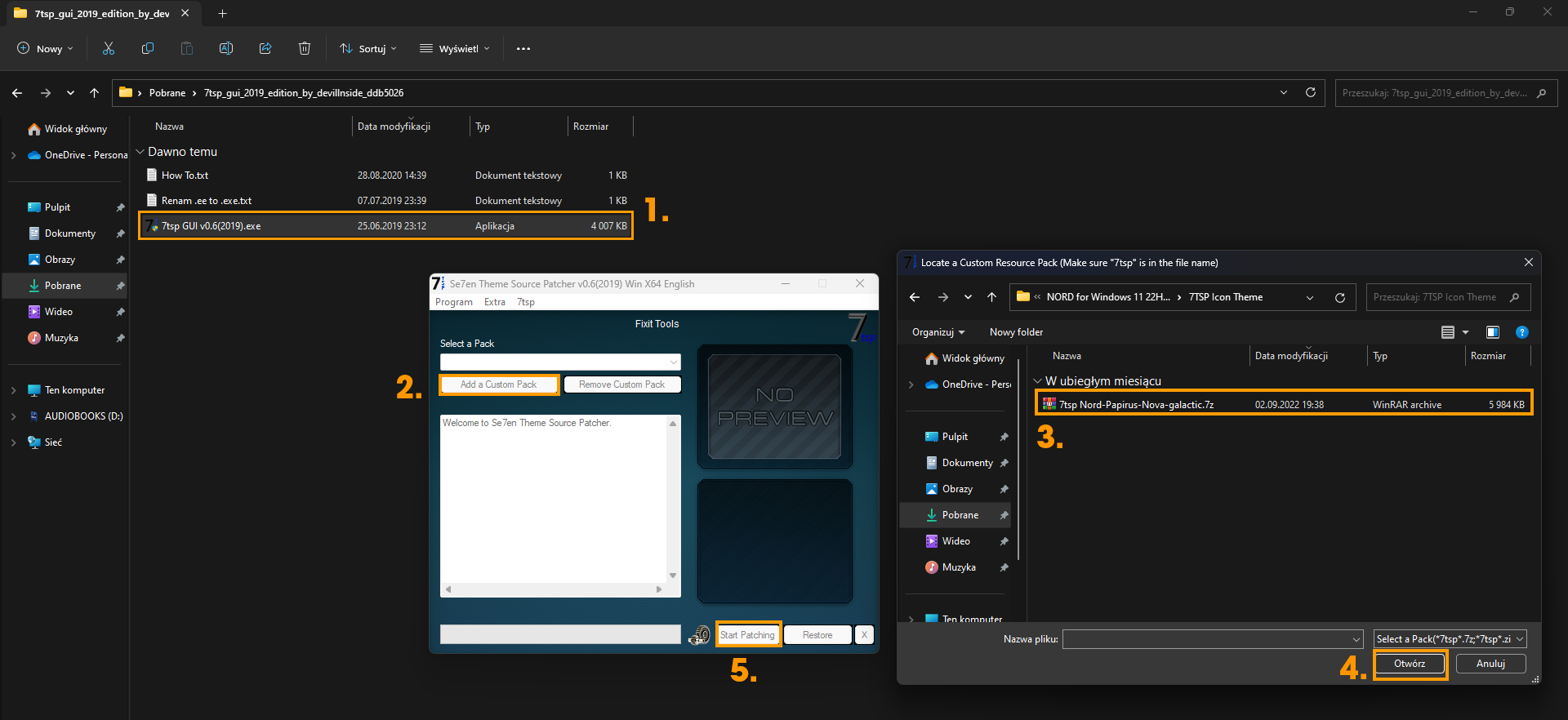Click the horizontal scrollbar of the log box
This screenshot has height=720, width=1568.
pyautogui.click(x=554, y=589)
